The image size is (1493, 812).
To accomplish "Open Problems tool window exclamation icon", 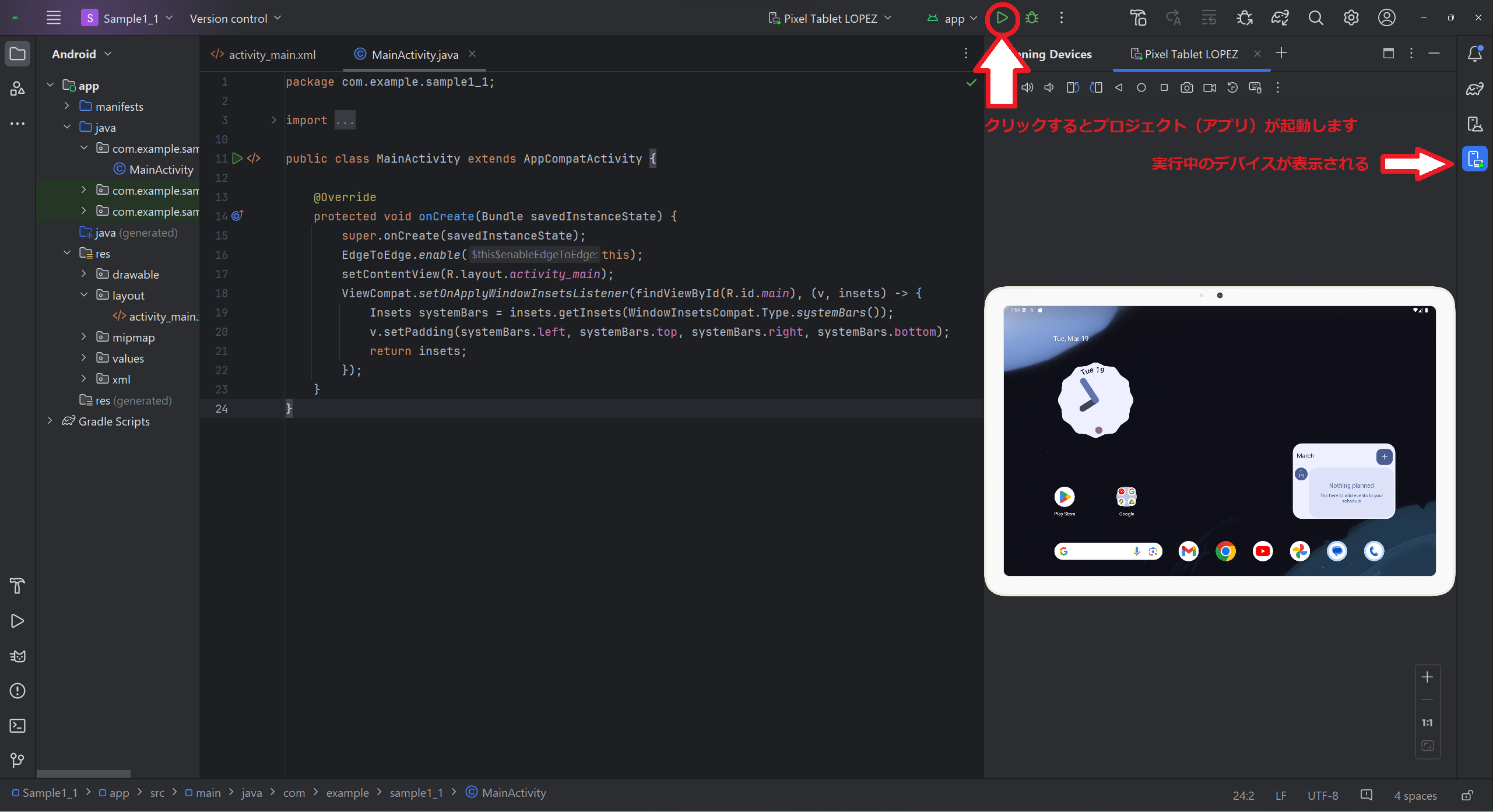I will [x=17, y=691].
